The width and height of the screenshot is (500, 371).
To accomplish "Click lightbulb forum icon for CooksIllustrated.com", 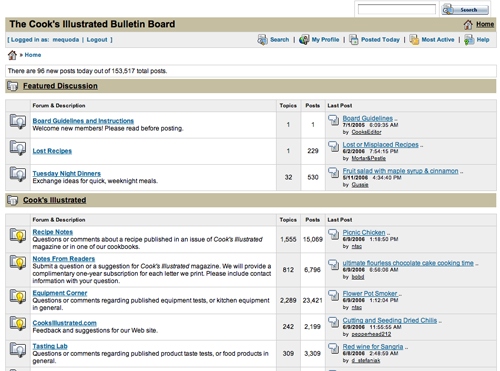I will [x=18, y=323].
